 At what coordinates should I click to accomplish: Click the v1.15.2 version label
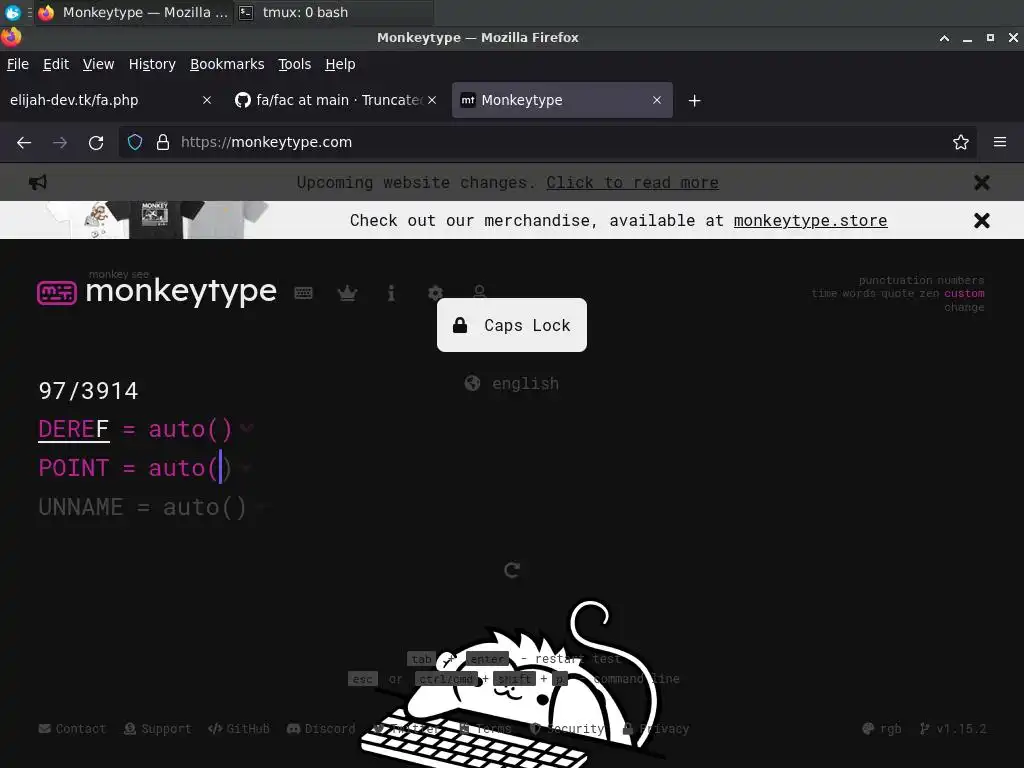pyautogui.click(x=953, y=729)
